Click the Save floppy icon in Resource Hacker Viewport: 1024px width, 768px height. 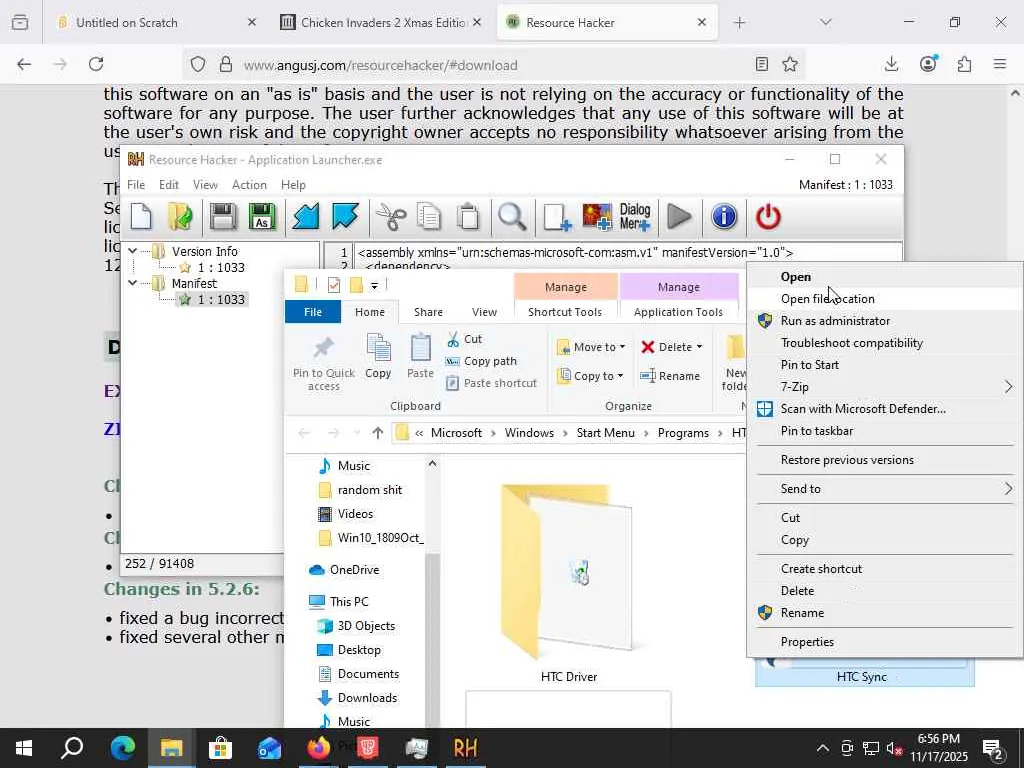click(223, 217)
